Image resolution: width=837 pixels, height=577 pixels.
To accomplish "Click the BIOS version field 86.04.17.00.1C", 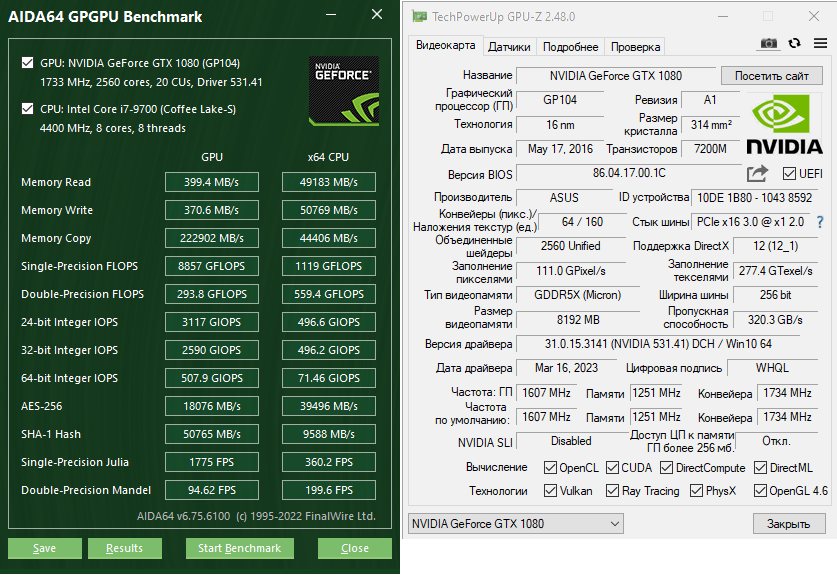I will [x=629, y=173].
